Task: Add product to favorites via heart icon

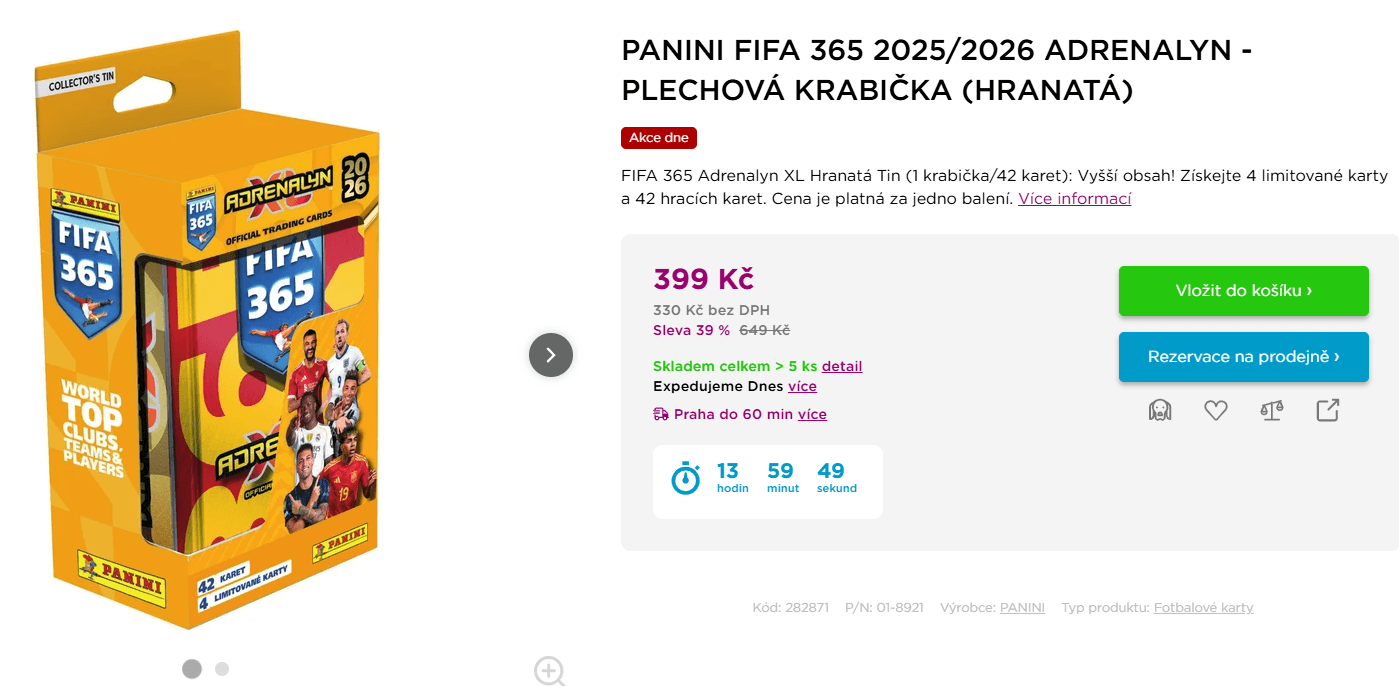Action: [x=1215, y=409]
